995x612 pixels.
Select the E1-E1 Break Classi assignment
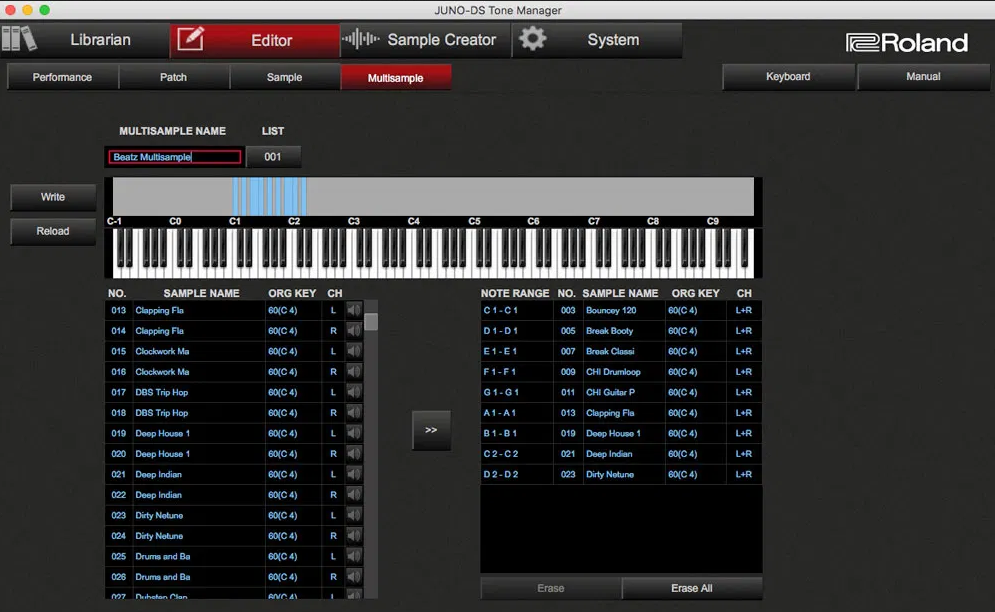pos(621,351)
